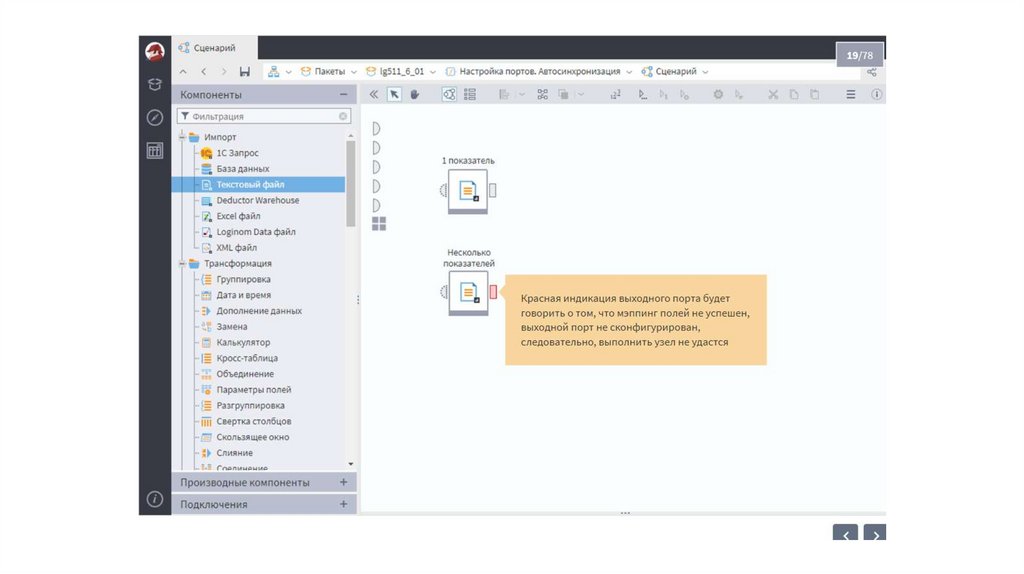Screen dimensions: 1024x574
Task: Click the share icon at top right
Action: tap(872, 72)
